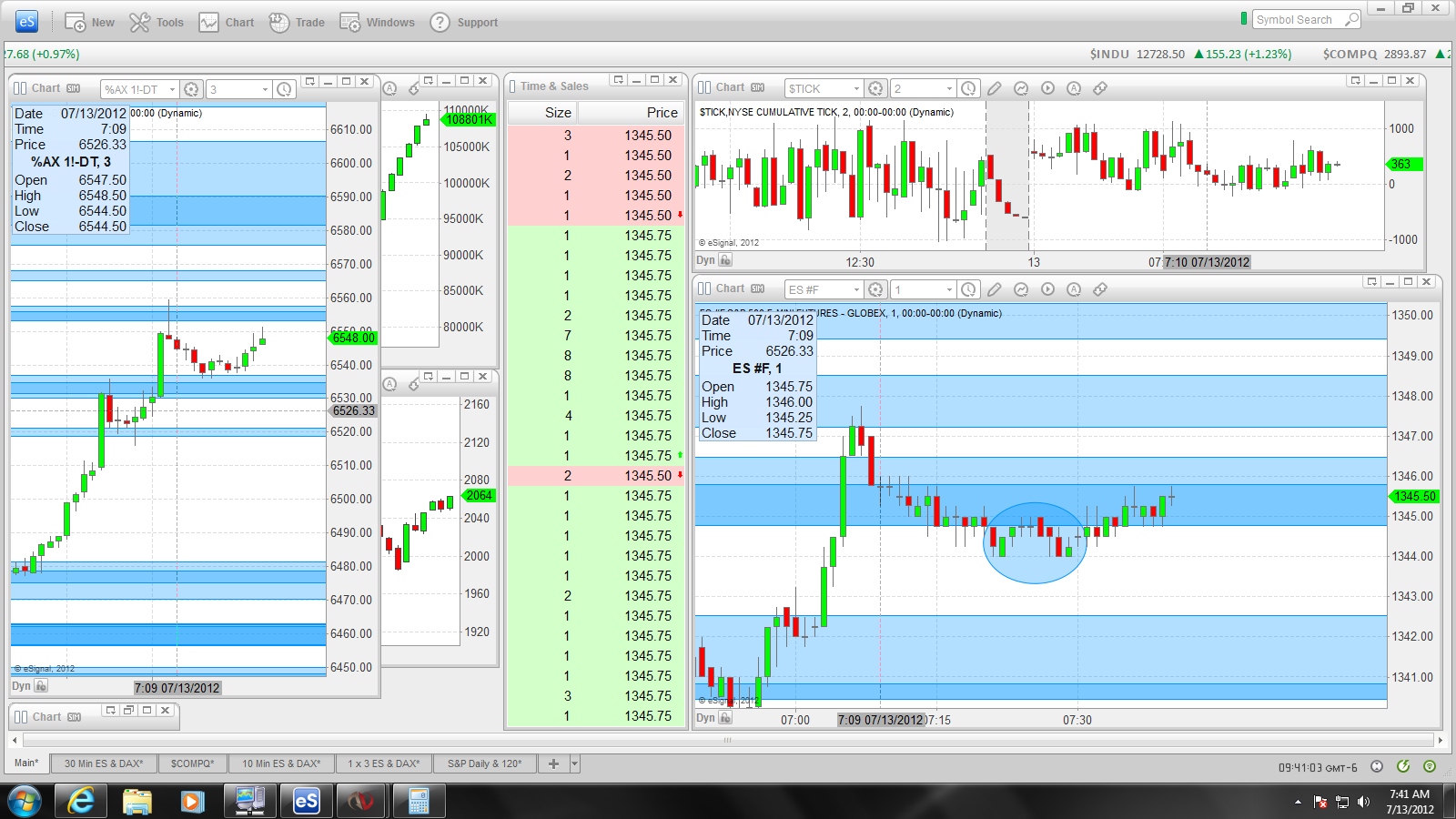
Task: Click replay play icon in ES #F chart
Action: click(1047, 289)
